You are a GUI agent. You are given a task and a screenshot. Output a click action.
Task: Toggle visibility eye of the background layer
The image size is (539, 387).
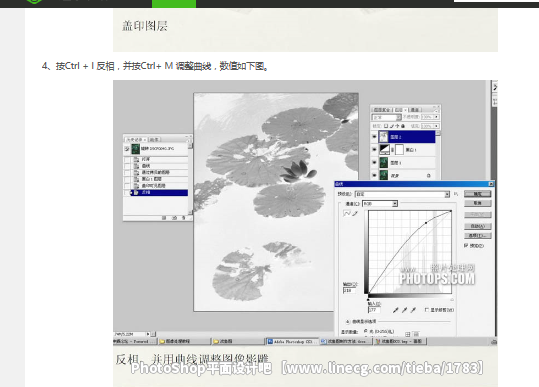pos(374,176)
